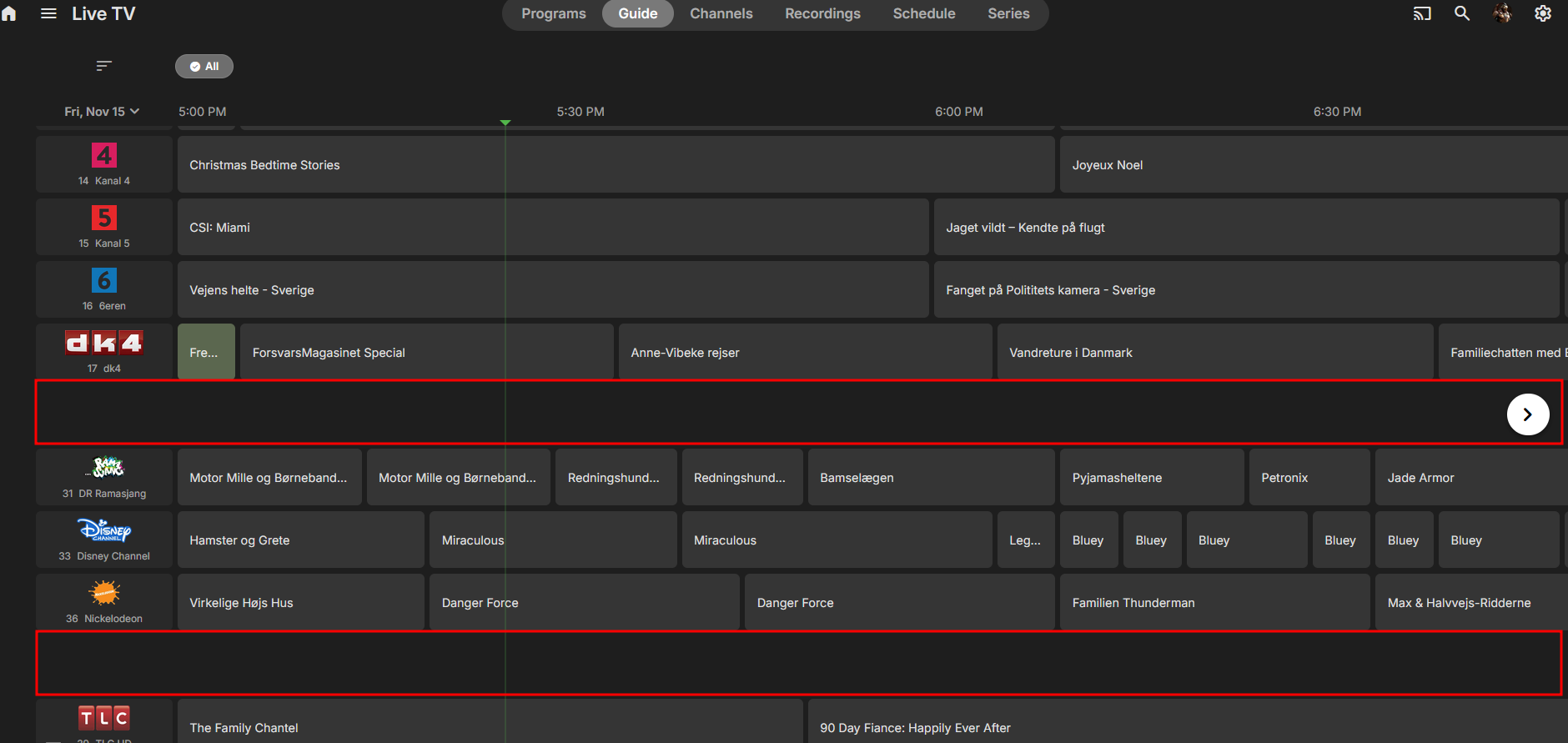Open the settings gear icon
The width and height of the screenshot is (1568, 743).
(x=1543, y=13)
